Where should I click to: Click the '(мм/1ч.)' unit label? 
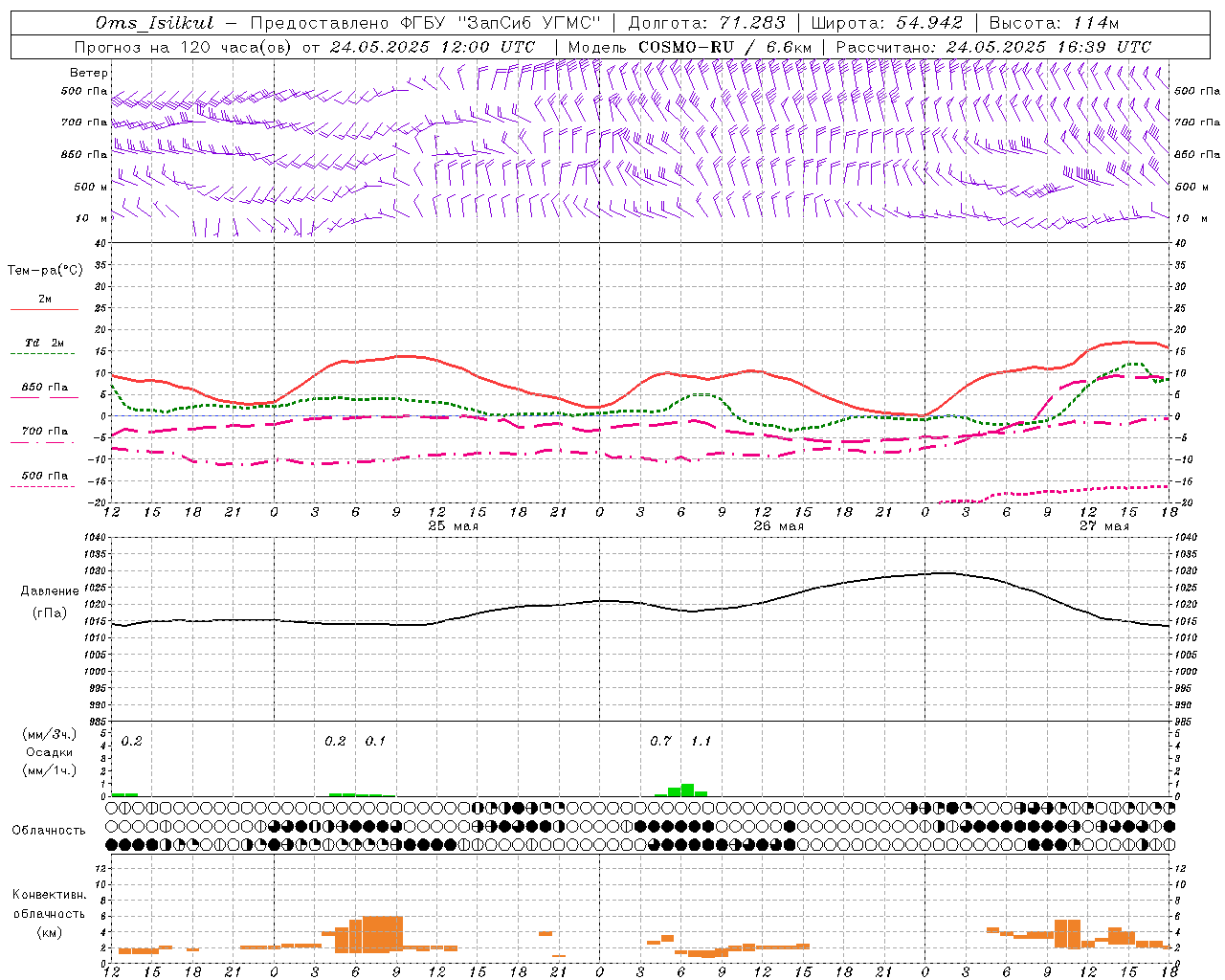[x=50, y=769]
